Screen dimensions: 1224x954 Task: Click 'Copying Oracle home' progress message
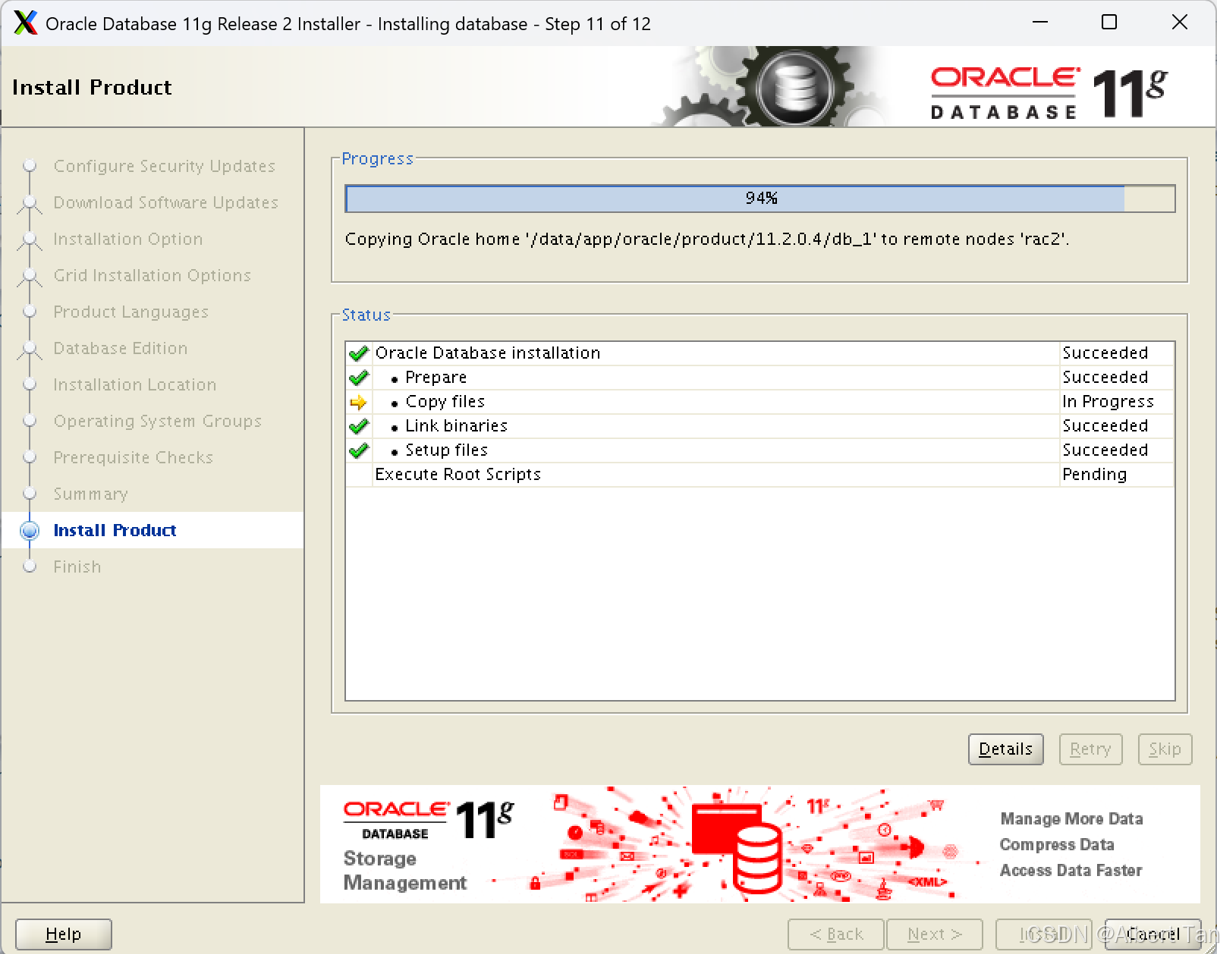[x=707, y=240]
